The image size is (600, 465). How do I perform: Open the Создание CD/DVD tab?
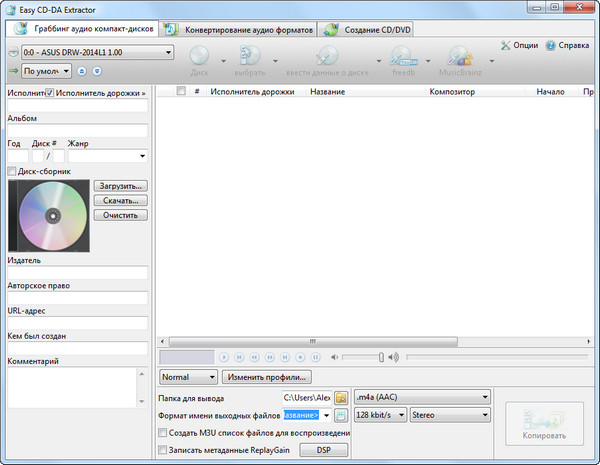[x=366, y=29]
